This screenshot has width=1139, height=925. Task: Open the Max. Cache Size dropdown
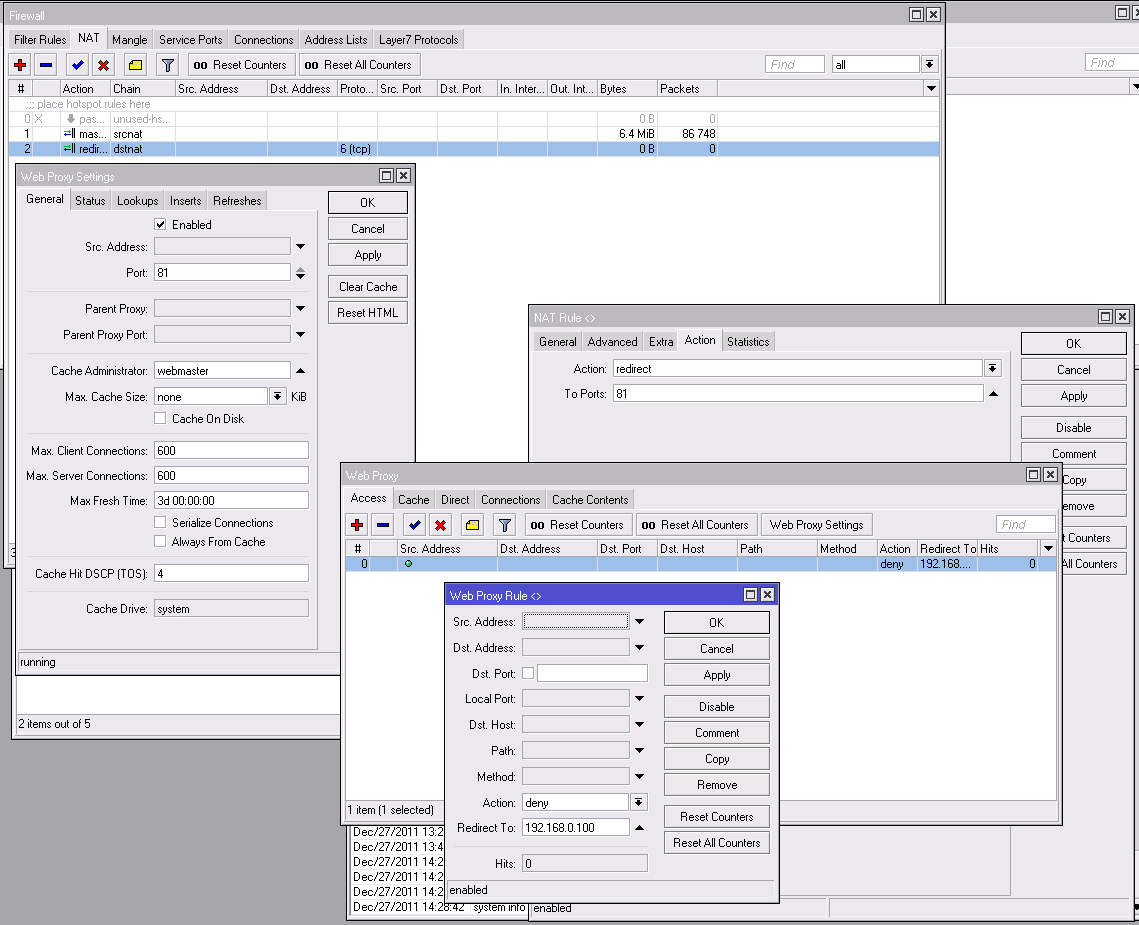click(x=278, y=397)
